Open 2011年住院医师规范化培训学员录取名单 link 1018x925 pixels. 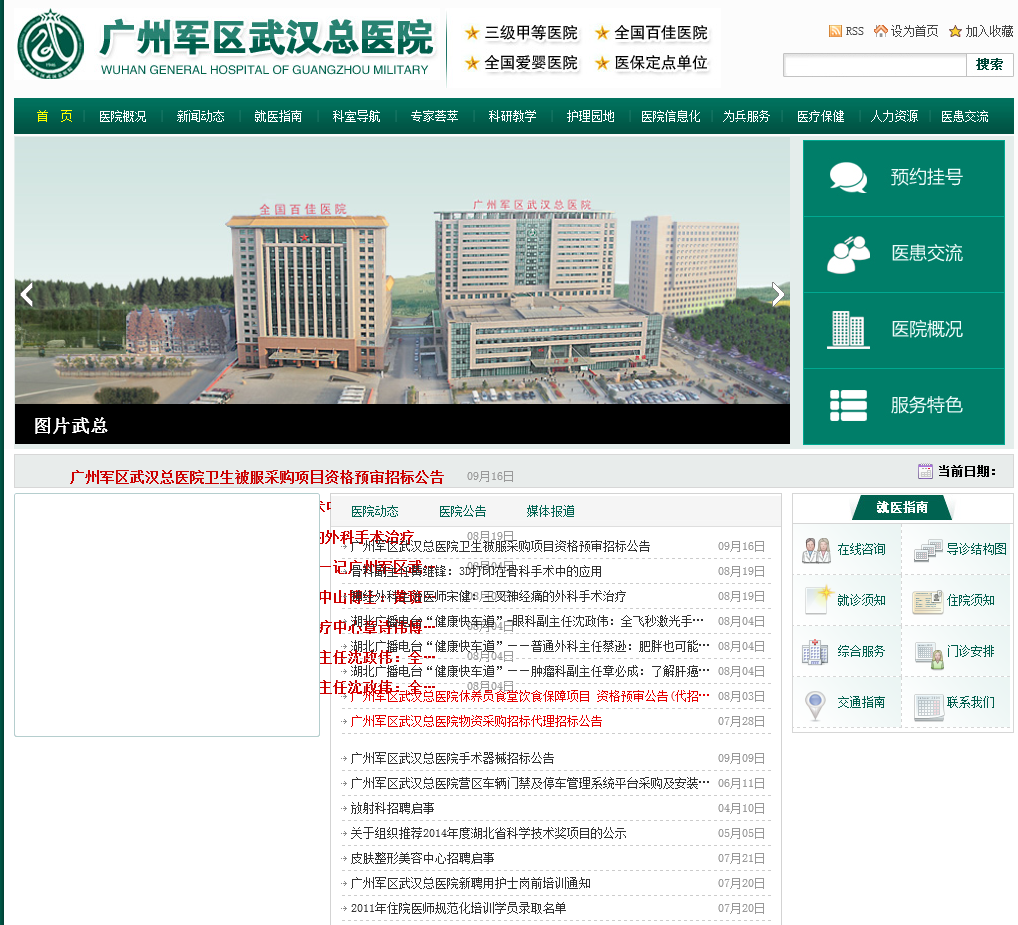pyautogui.click(x=458, y=908)
